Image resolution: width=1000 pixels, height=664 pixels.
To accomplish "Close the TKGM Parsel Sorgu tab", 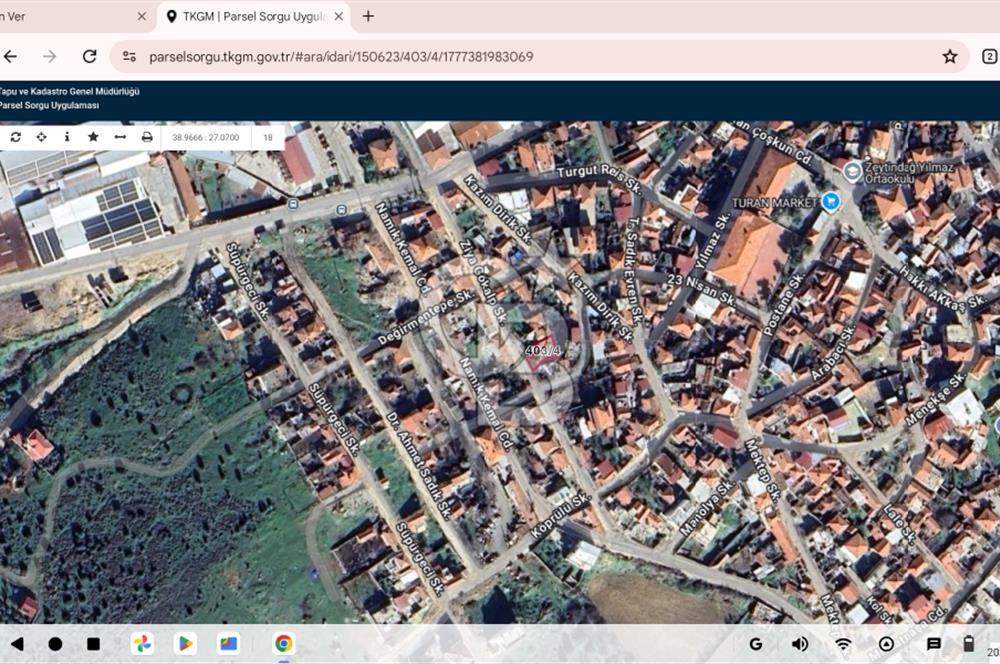I will point(339,16).
